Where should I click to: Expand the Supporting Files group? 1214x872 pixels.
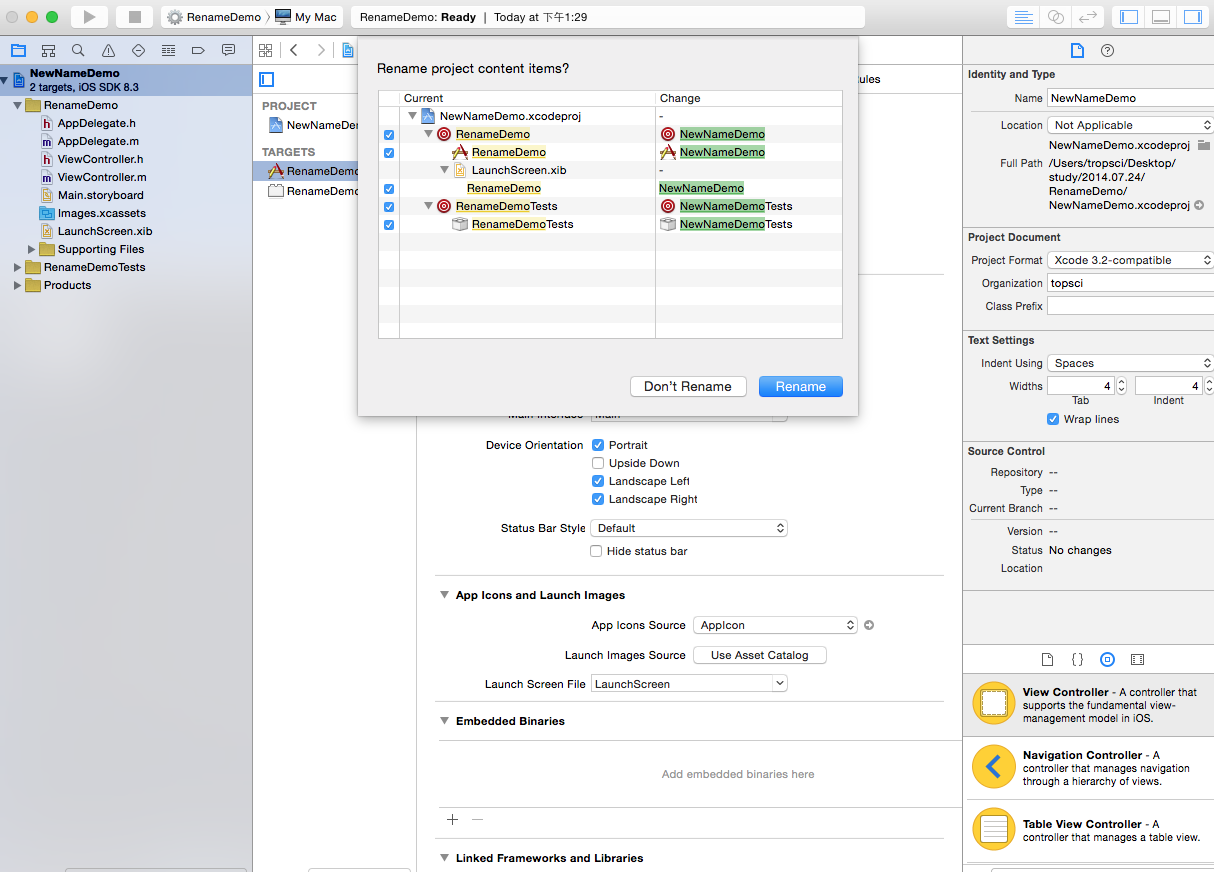pyautogui.click(x=33, y=249)
